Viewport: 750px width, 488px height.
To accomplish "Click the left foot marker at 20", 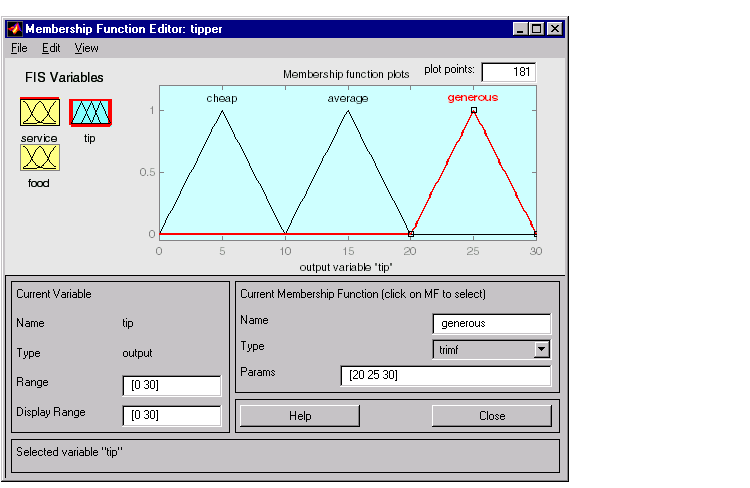I will click(x=411, y=233).
